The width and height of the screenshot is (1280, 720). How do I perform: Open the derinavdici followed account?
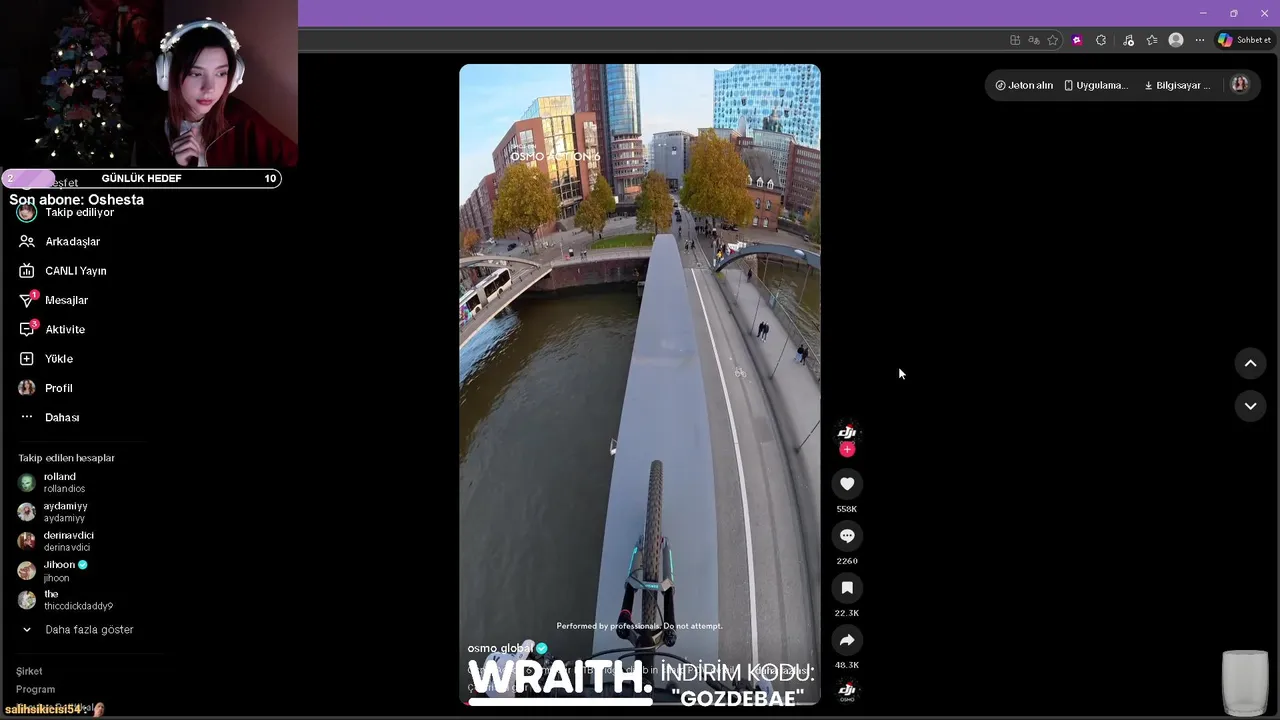56,541
